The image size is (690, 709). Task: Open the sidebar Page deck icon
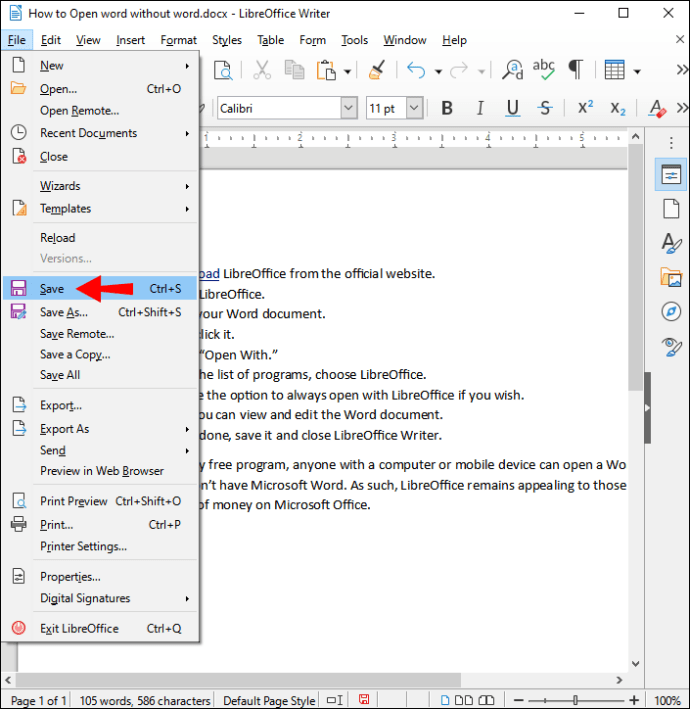(671, 209)
